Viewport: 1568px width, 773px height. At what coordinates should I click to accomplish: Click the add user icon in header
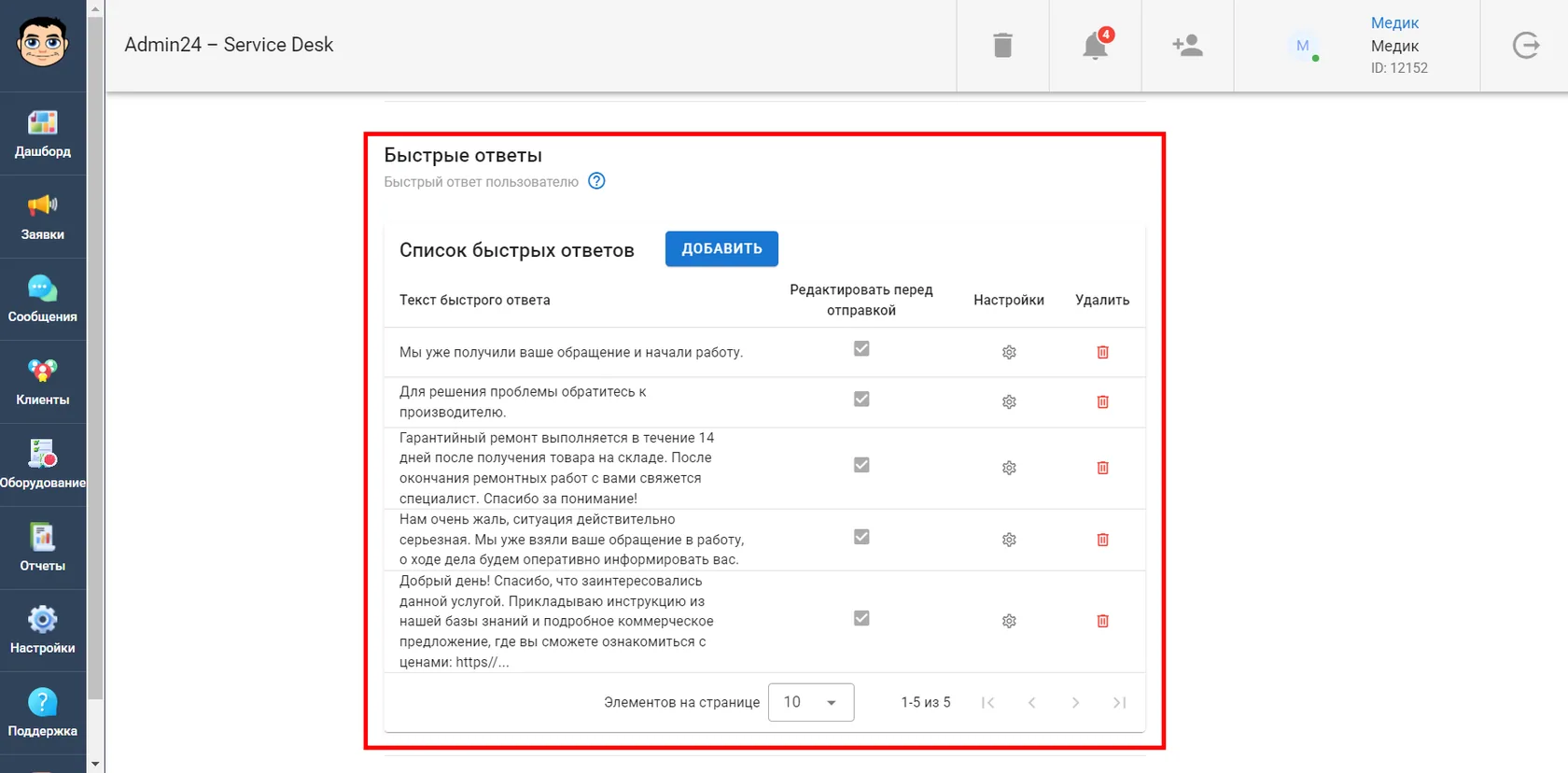[1187, 45]
